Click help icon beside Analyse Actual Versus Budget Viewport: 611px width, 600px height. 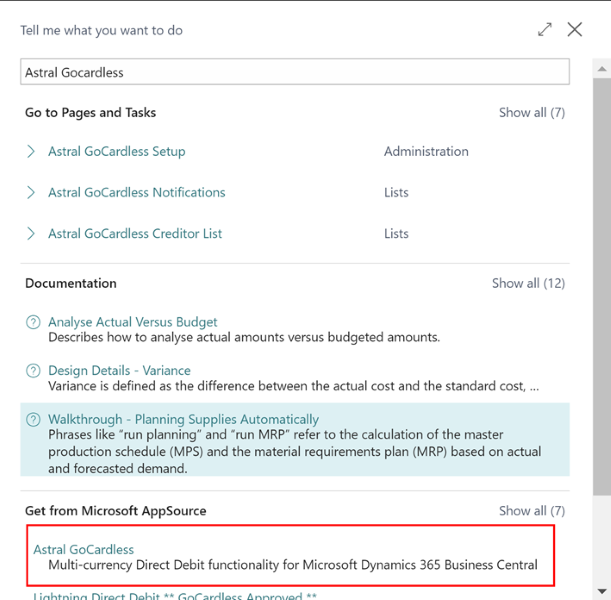[x=33, y=322]
